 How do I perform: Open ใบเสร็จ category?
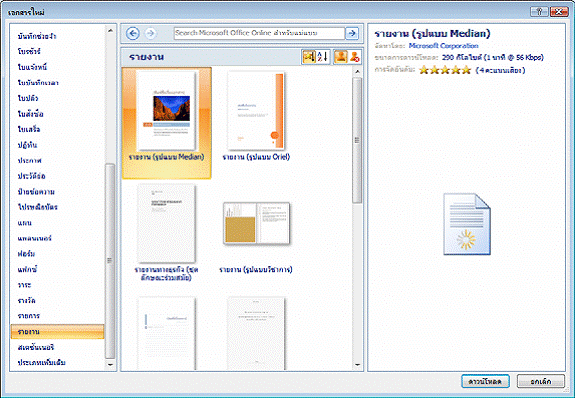(29, 129)
